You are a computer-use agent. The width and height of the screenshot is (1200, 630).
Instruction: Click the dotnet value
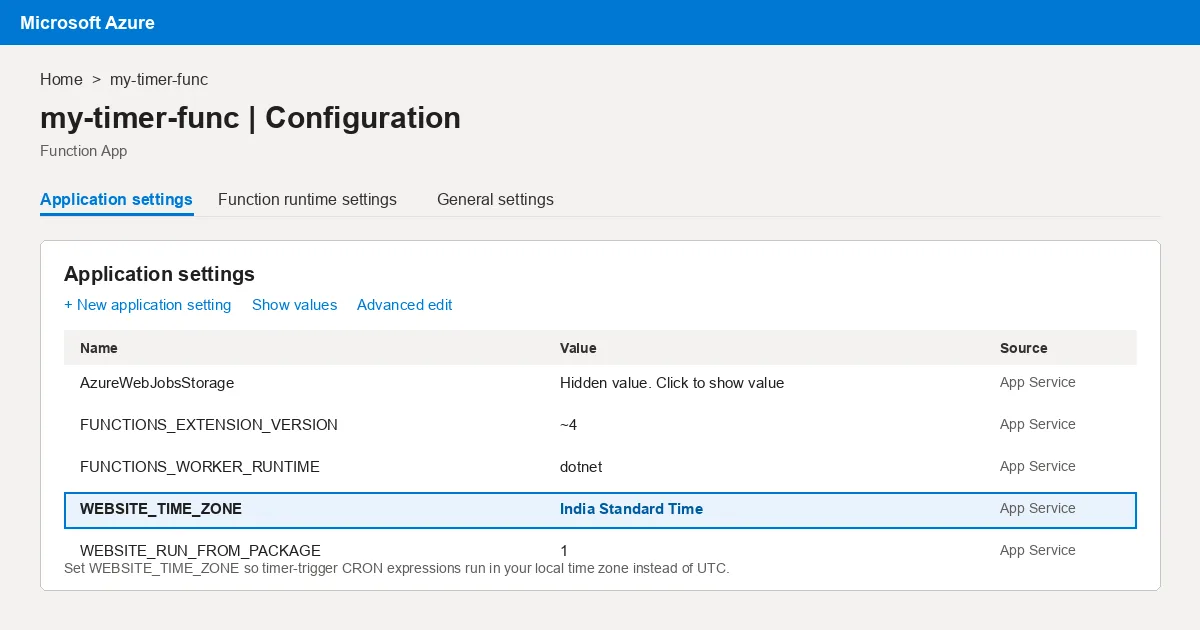pyautogui.click(x=581, y=467)
